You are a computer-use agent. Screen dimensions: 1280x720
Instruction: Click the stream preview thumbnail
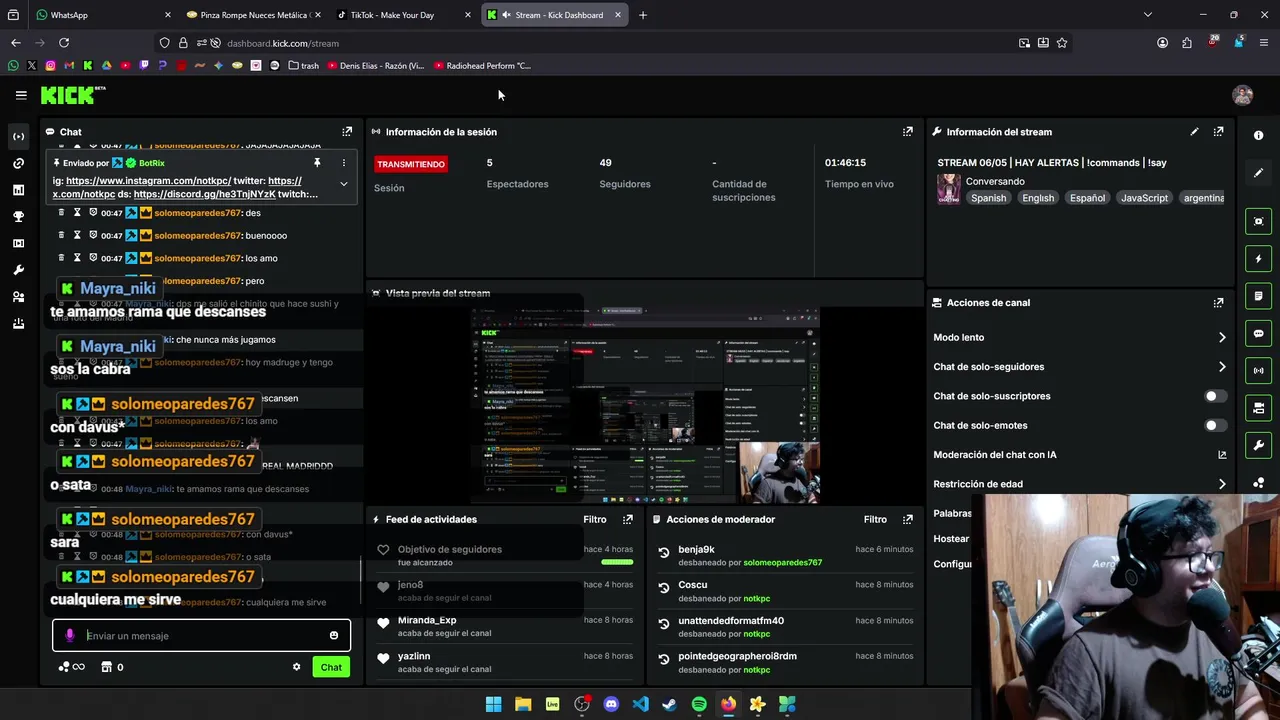[x=645, y=405]
